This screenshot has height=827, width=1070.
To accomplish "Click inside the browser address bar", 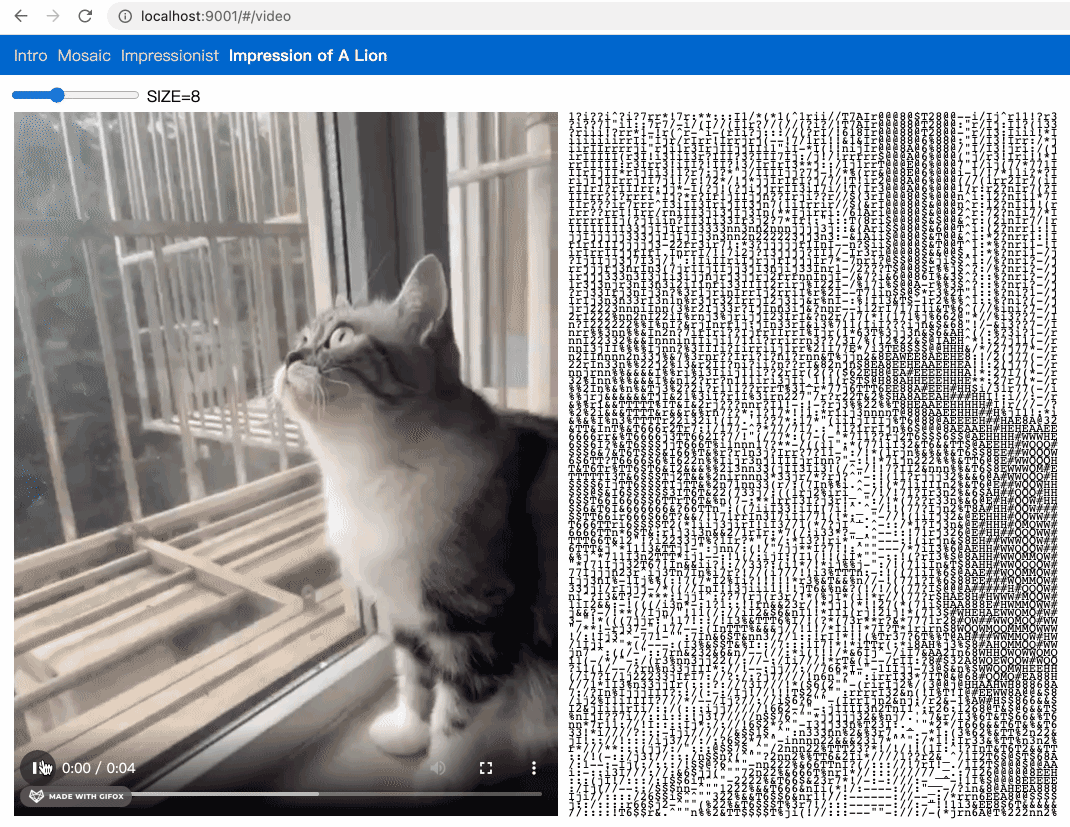I will [250, 16].
